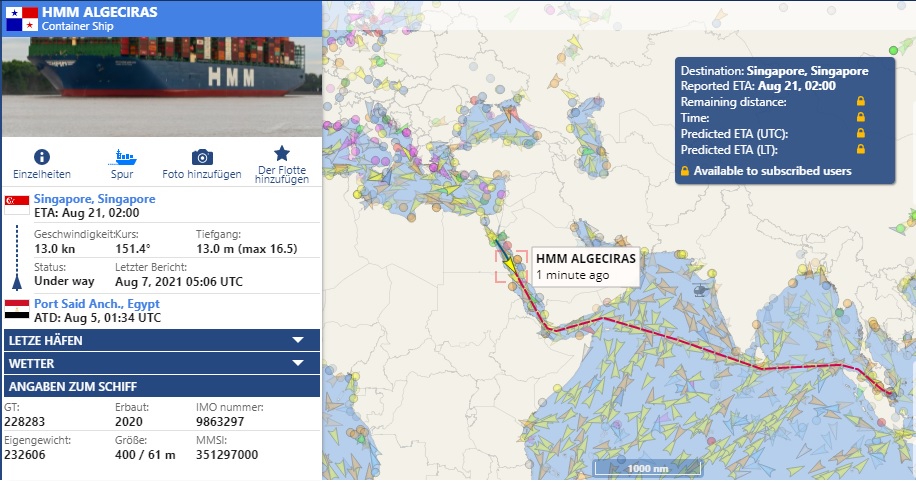Click the GT value 228283
Image resolution: width=916 pixels, height=481 pixels.
coord(25,421)
